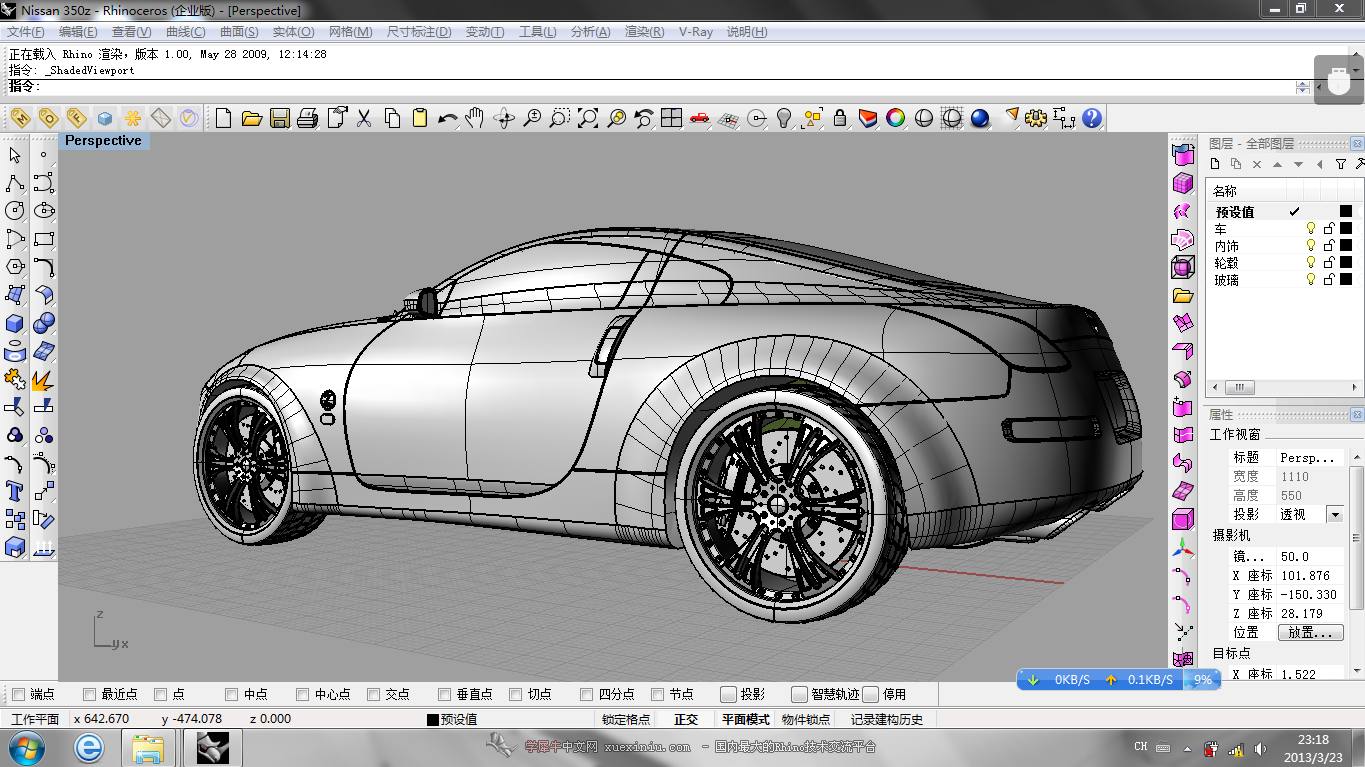1365x767 pixels.
Task: Click the delete layer X icon
Action: pyautogui.click(x=1257, y=164)
